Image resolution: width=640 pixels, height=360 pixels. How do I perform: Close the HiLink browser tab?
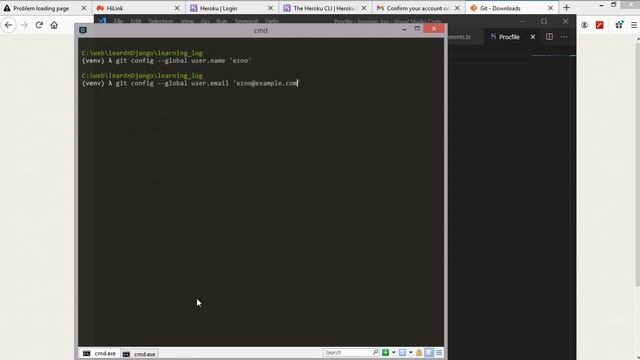coord(177,8)
